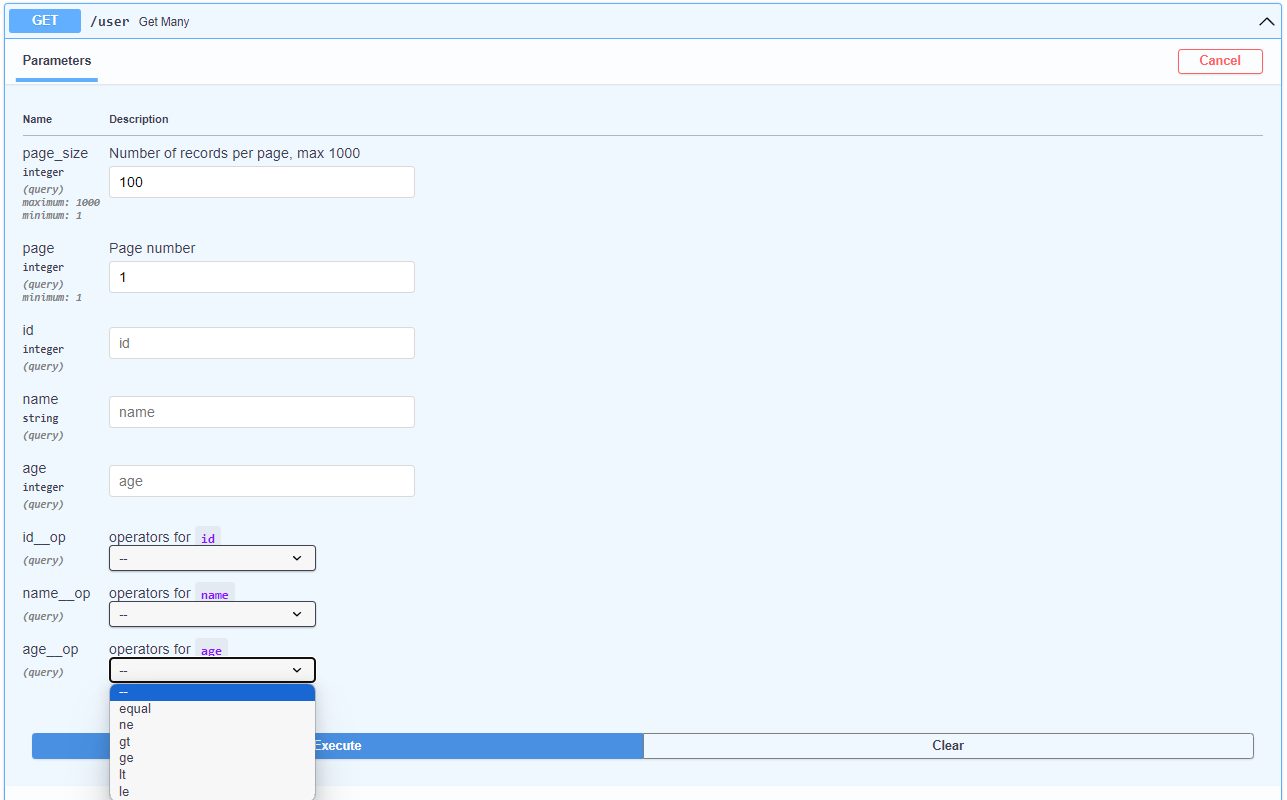The width and height of the screenshot is (1287, 800).
Task: Pick the 'gt' operator option
Action: (212, 742)
